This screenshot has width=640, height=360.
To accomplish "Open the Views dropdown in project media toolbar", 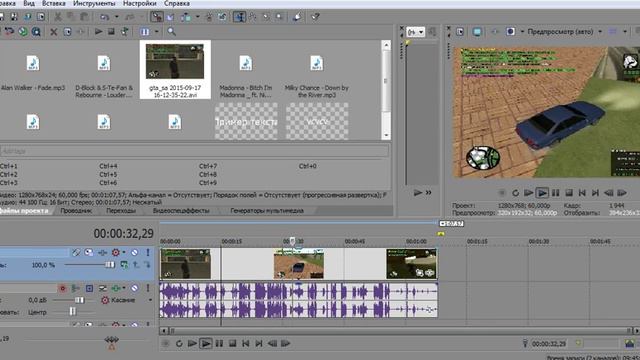I will coord(157,31).
